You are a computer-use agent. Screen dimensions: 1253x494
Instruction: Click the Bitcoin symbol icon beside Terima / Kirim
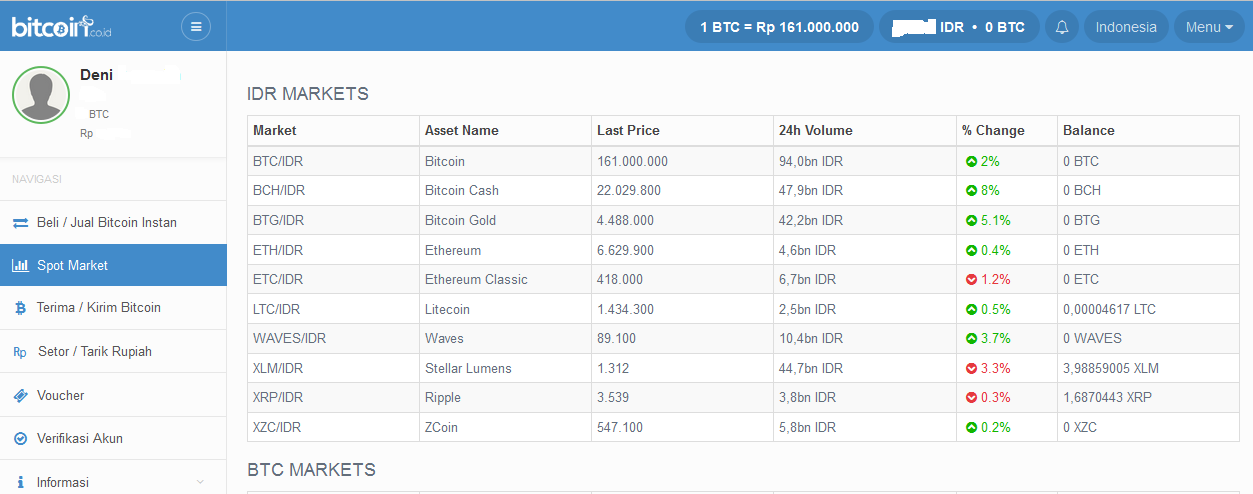coord(20,308)
